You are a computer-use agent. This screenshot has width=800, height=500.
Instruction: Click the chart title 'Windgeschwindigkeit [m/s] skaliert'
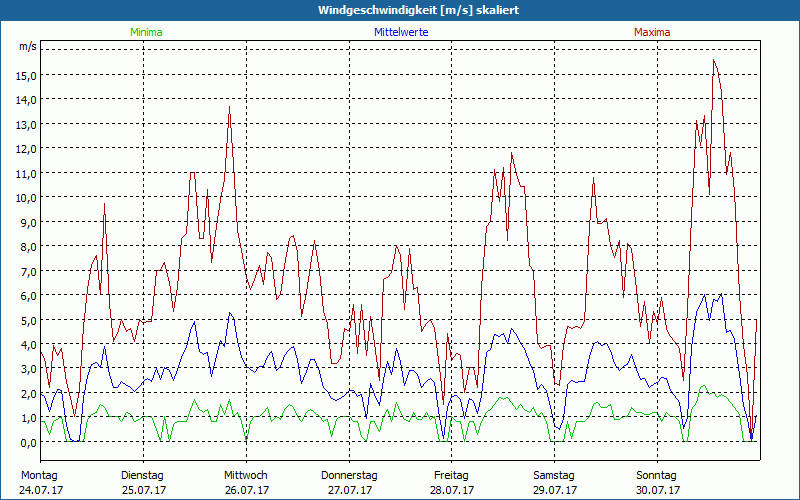418,10
